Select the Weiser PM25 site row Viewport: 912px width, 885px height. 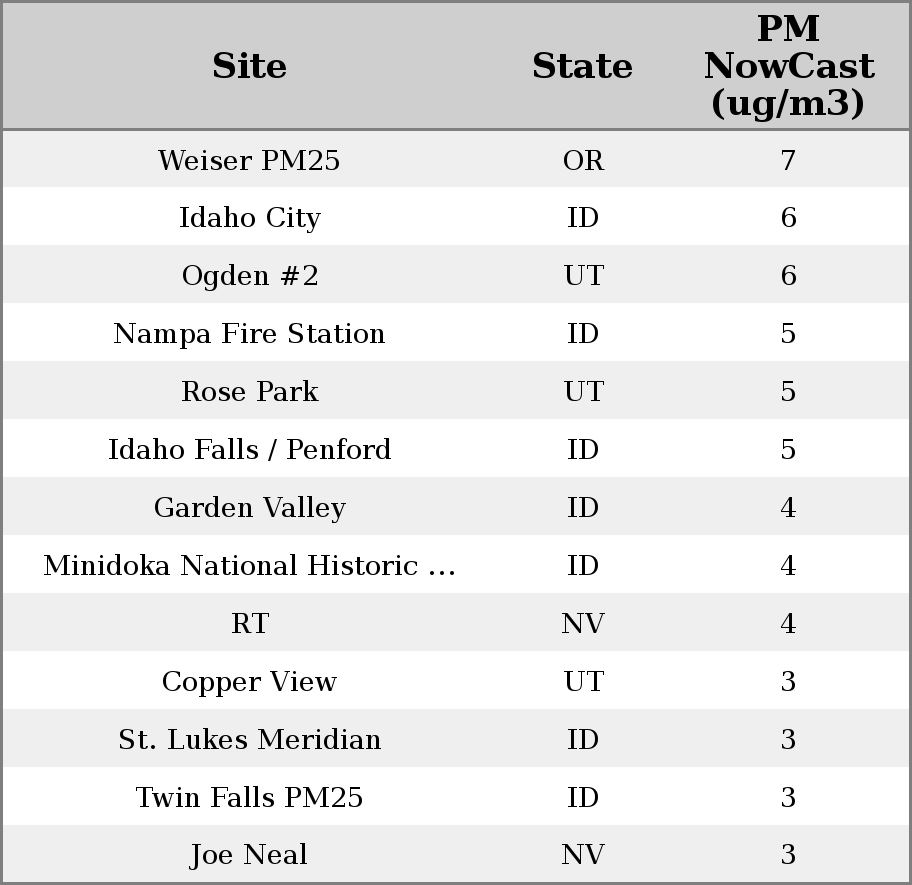[x=249, y=160]
